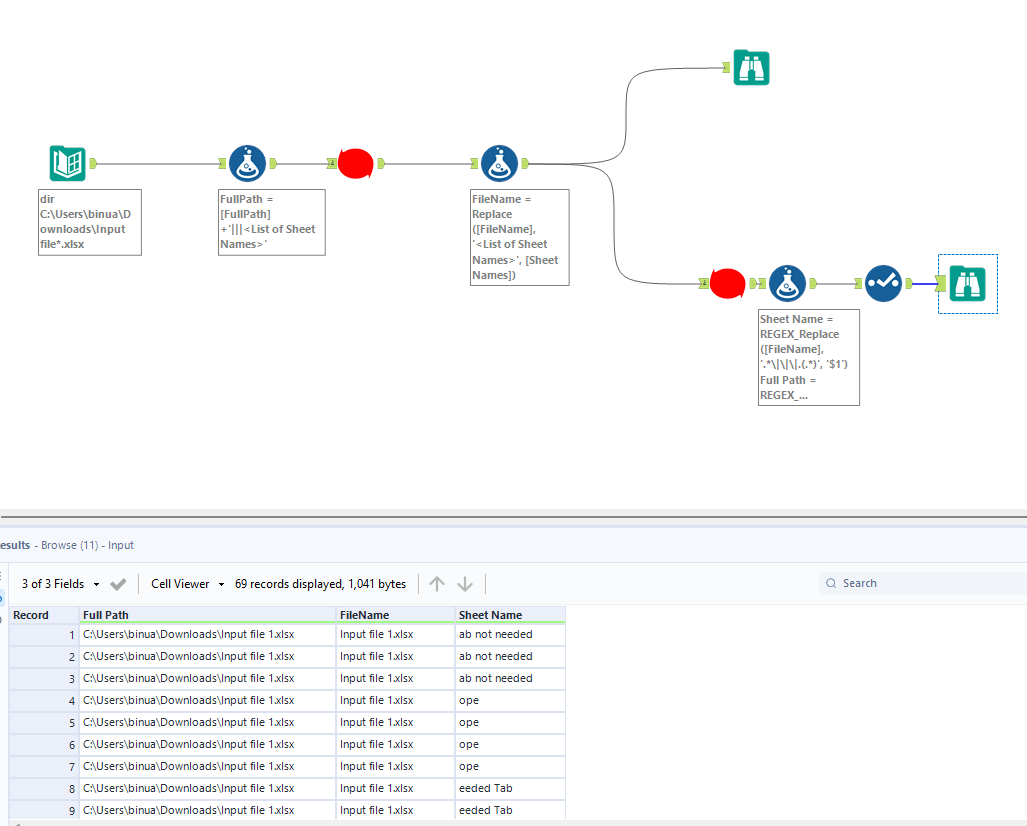
Task: Select the Directory input tool
Action: 68,163
